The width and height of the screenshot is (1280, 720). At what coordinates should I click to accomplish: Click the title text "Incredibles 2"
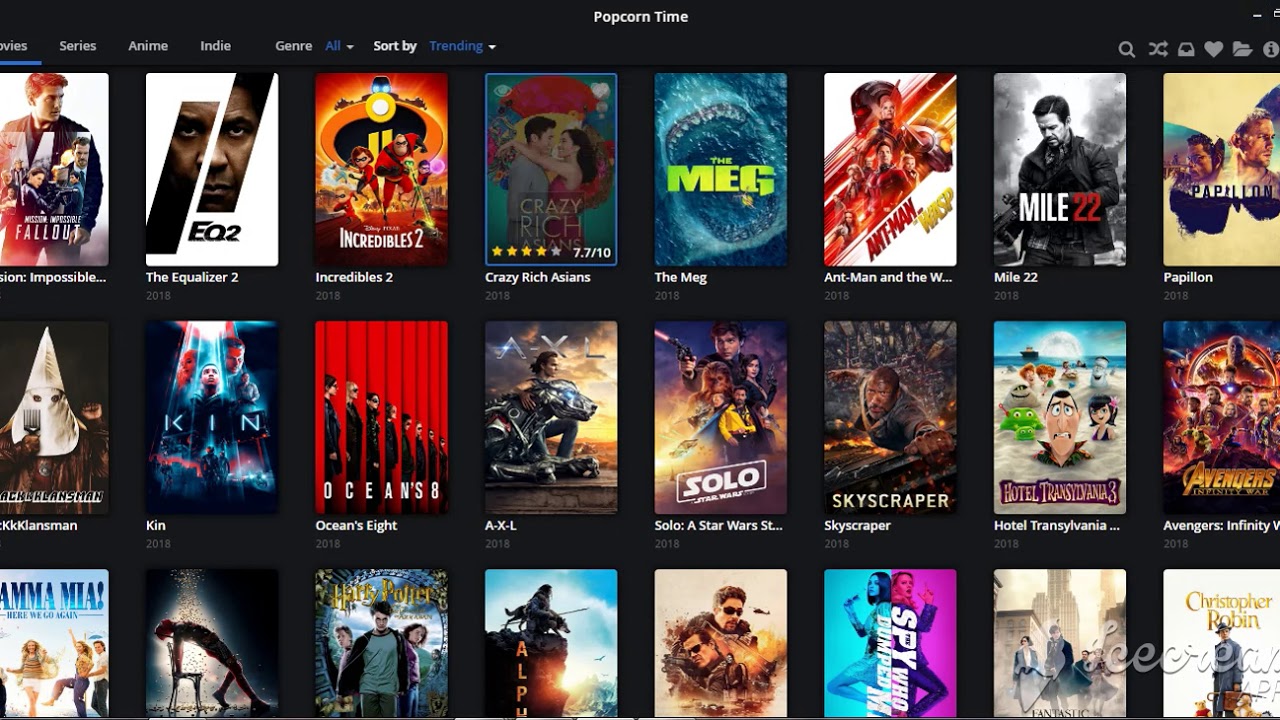(354, 277)
